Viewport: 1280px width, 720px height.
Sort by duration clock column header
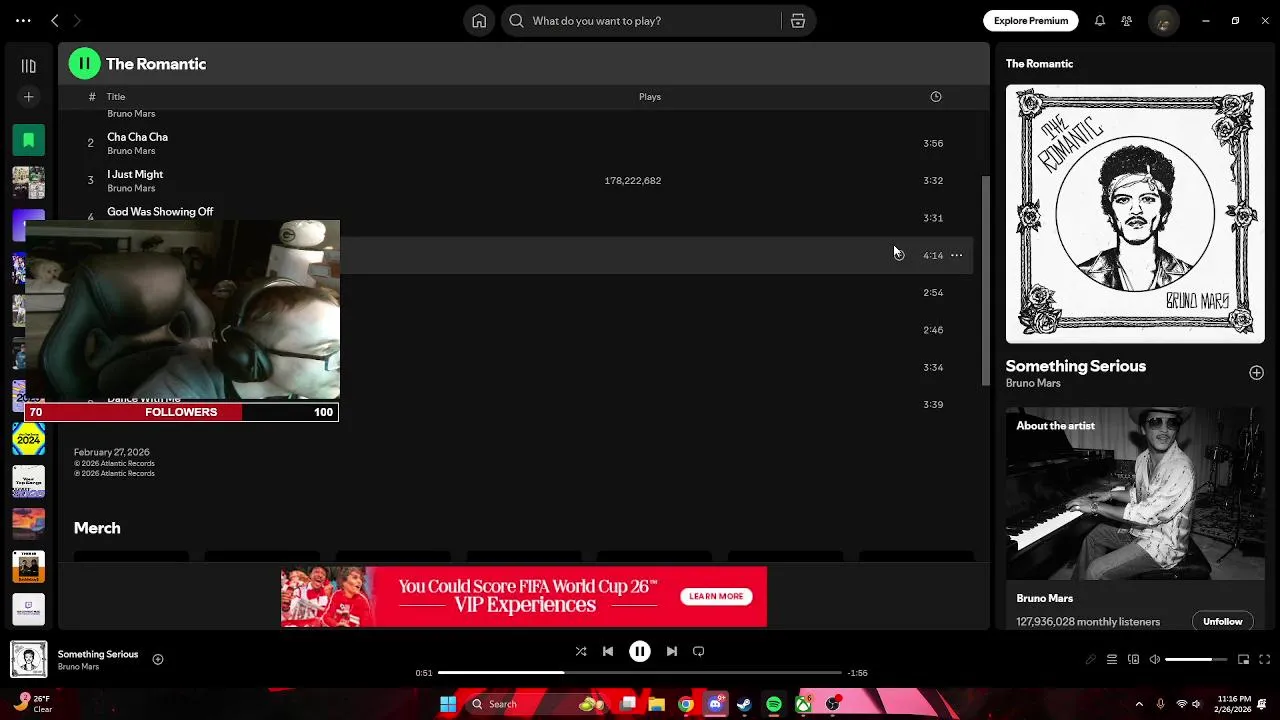pos(936,97)
